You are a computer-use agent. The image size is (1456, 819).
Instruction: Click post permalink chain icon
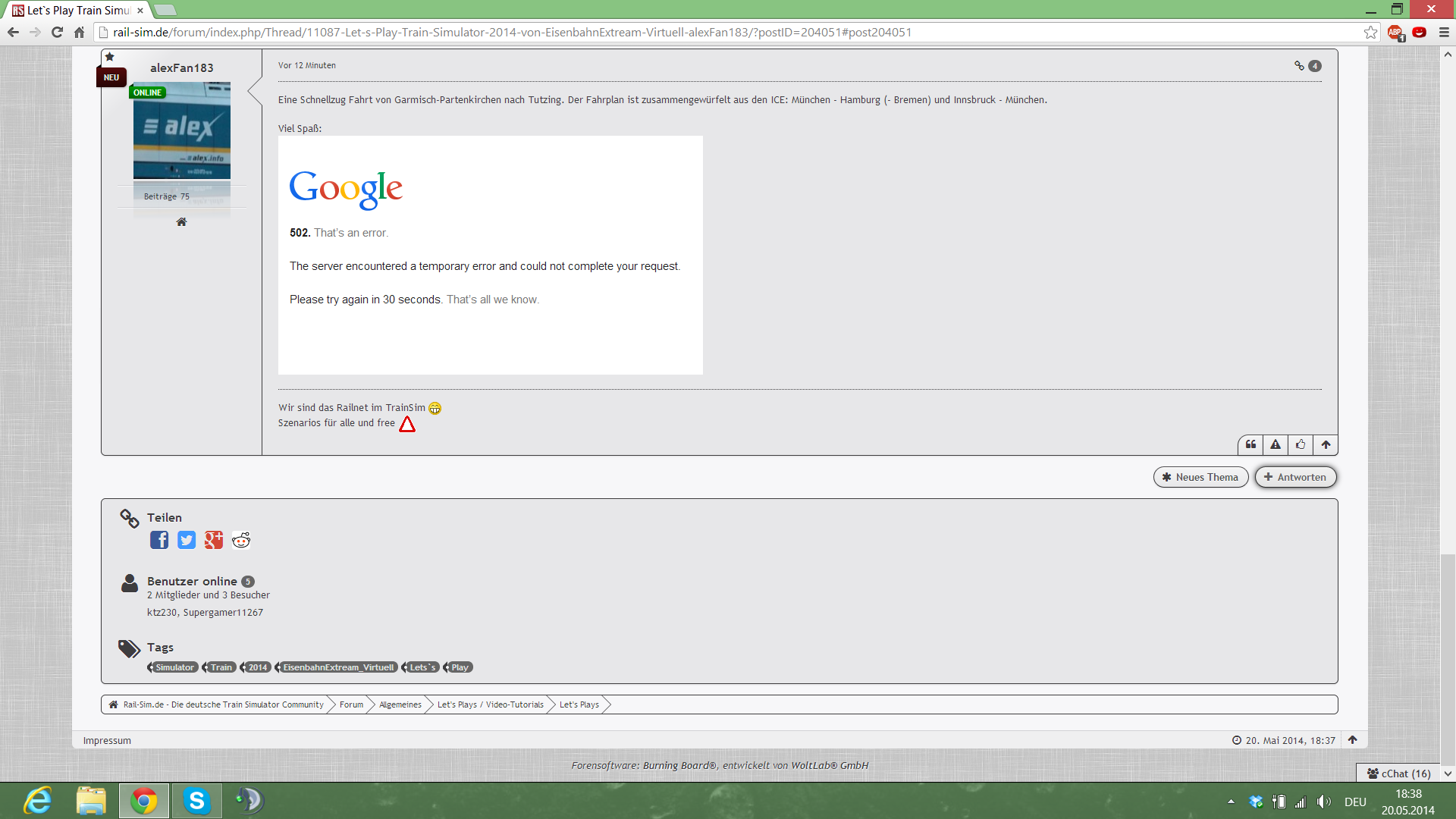coord(1299,66)
